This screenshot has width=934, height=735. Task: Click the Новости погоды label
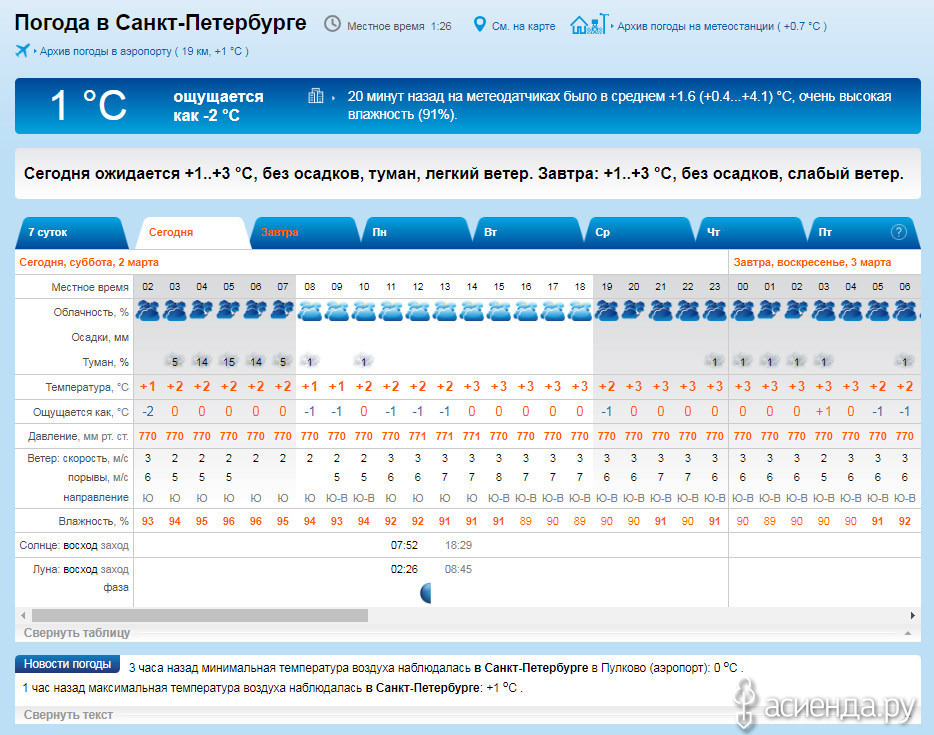[x=67, y=664]
